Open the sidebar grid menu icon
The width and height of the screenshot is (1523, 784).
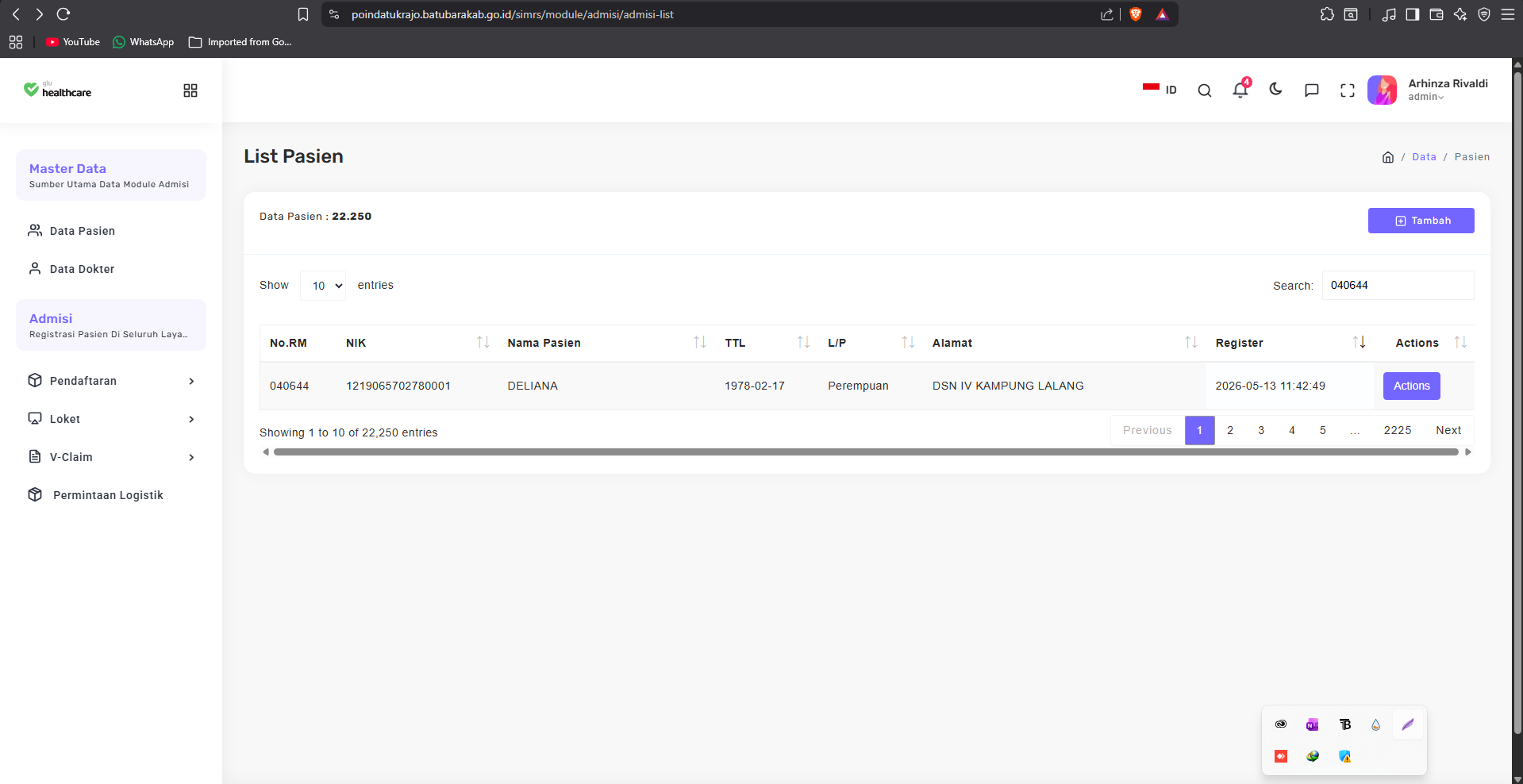pyautogui.click(x=190, y=90)
